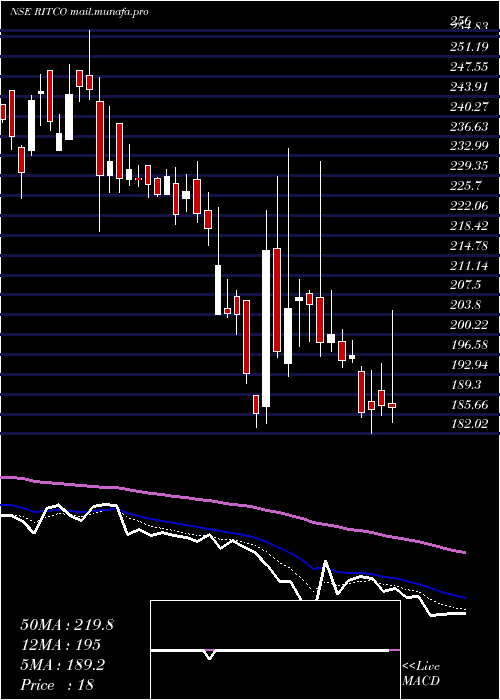Click the 211.14 price axis label

pos(469,267)
